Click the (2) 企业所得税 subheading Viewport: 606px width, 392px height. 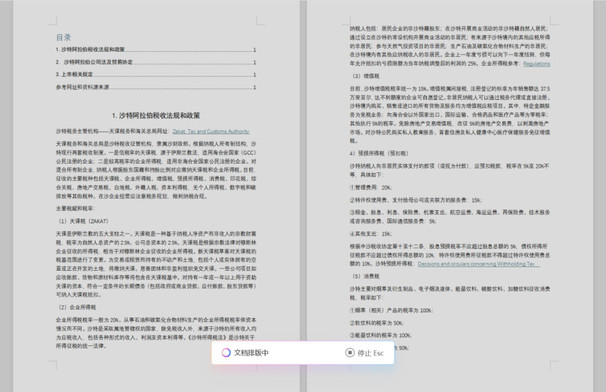(x=77, y=307)
